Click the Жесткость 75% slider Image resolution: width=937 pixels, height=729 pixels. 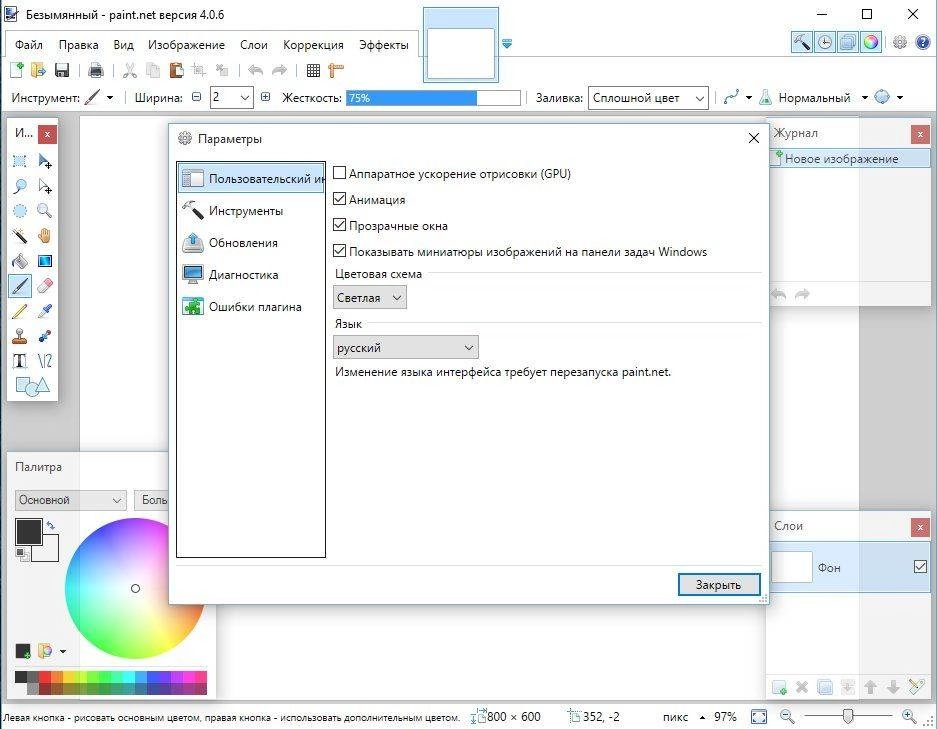point(433,98)
